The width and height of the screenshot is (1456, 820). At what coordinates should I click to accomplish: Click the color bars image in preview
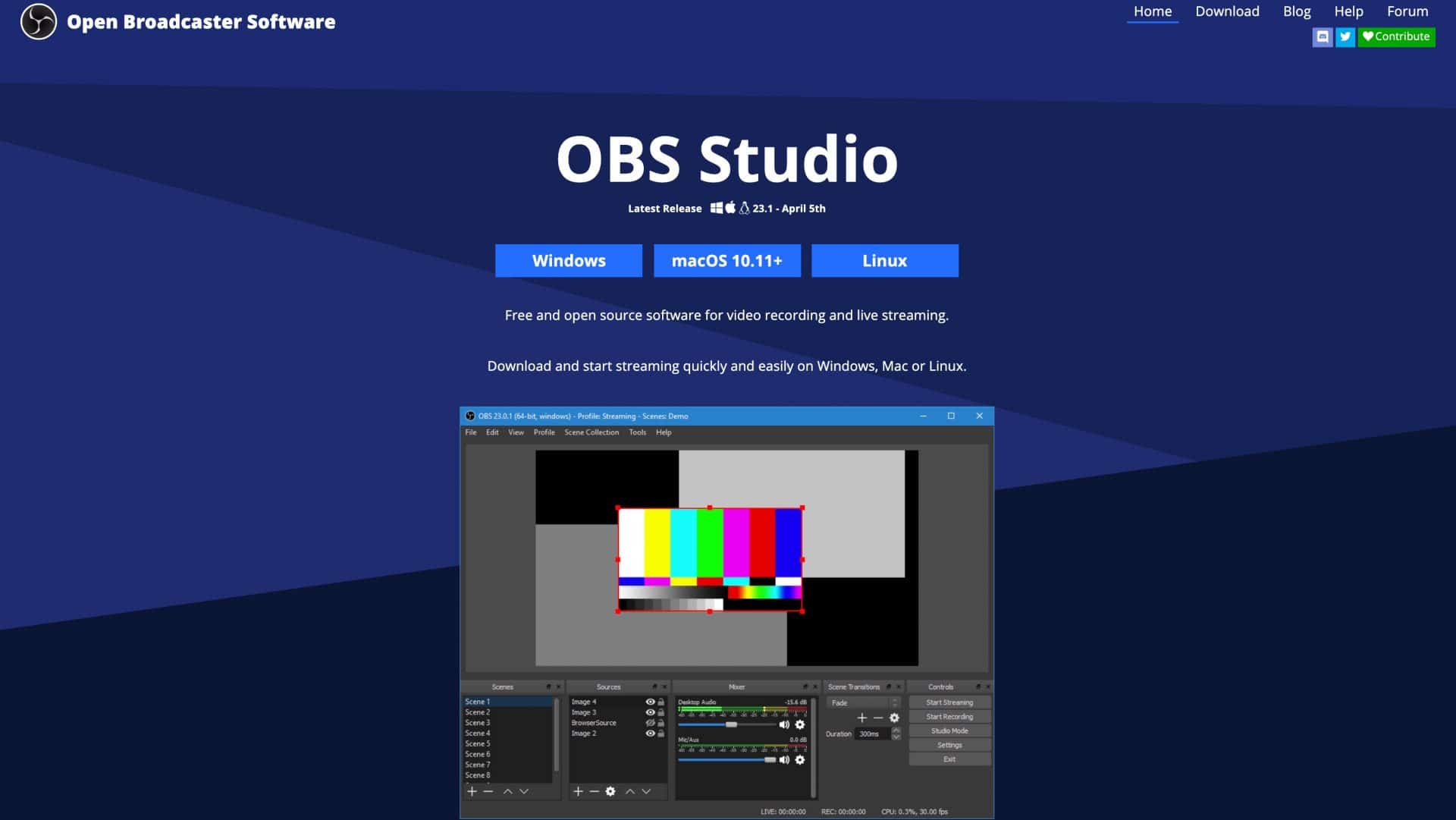pyautogui.click(x=710, y=560)
